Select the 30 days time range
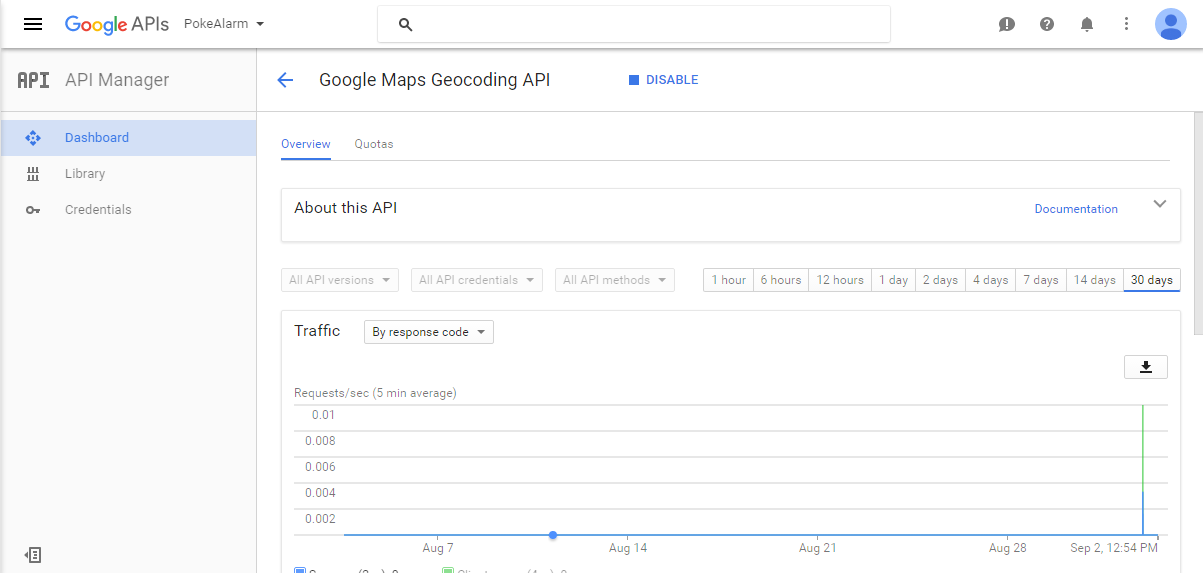 (1152, 280)
